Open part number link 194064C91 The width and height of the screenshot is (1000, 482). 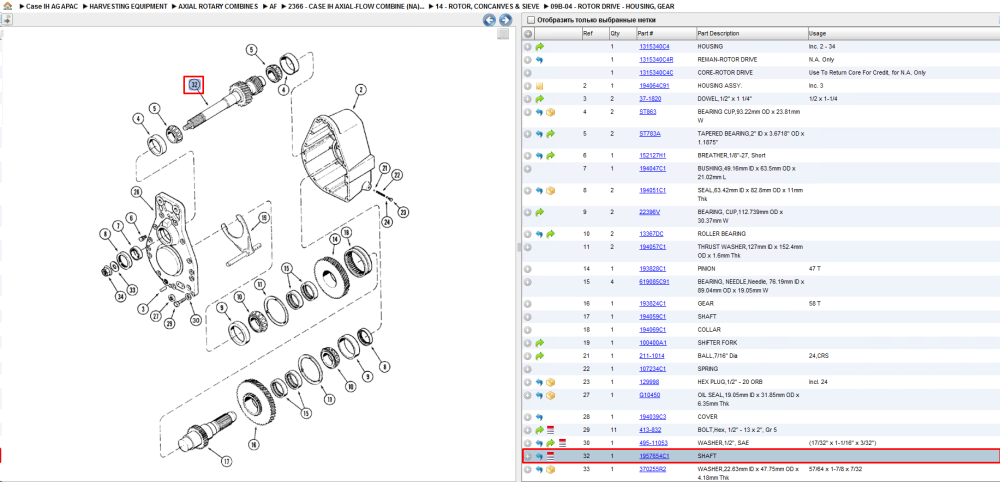tap(654, 85)
